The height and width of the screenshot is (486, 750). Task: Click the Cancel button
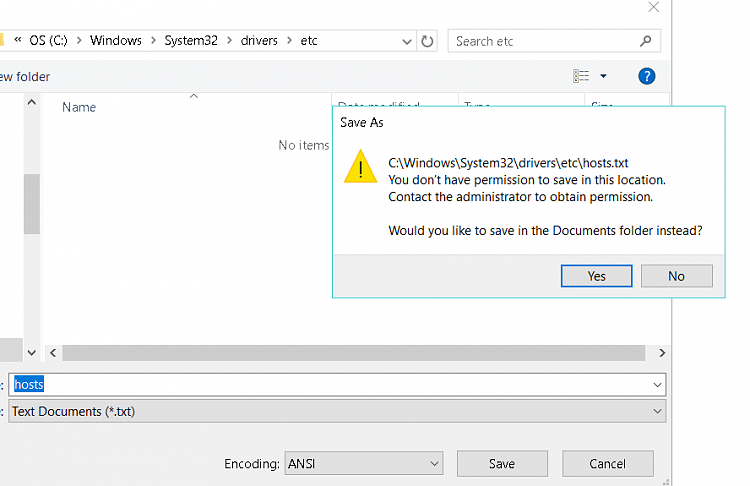[x=607, y=464]
